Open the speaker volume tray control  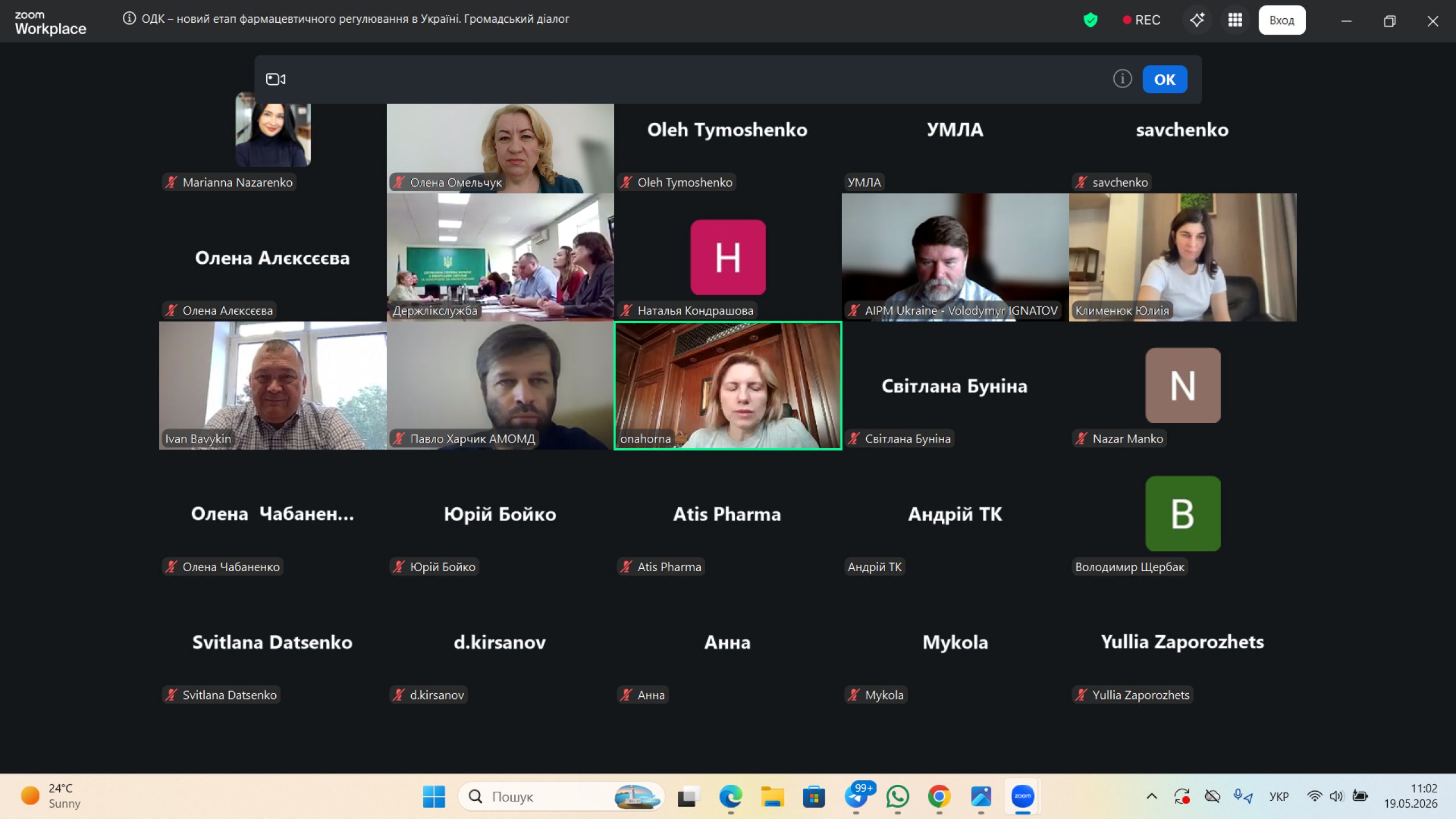coord(1336,796)
